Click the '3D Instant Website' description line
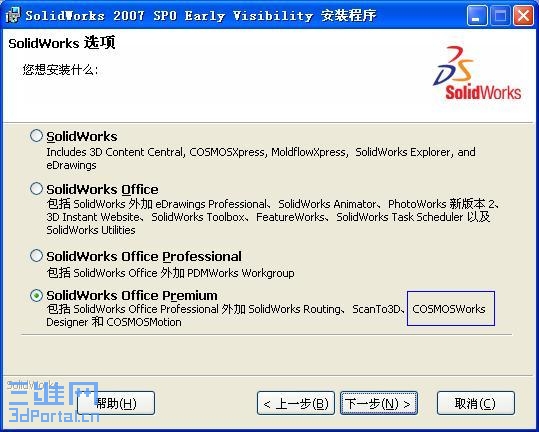 click(x=268, y=217)
